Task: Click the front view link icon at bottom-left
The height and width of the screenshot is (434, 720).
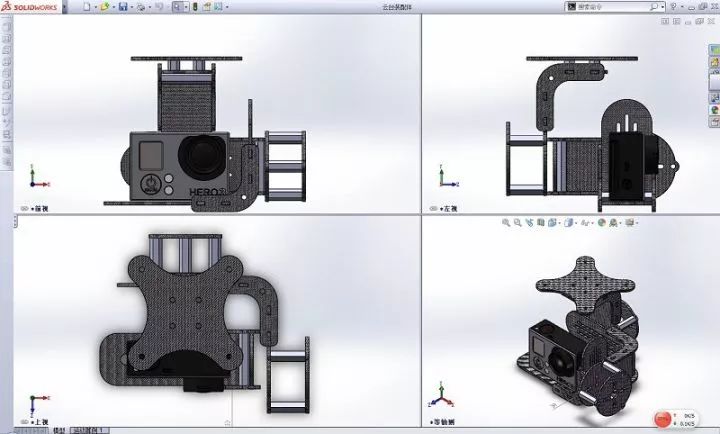Action: 24,209
